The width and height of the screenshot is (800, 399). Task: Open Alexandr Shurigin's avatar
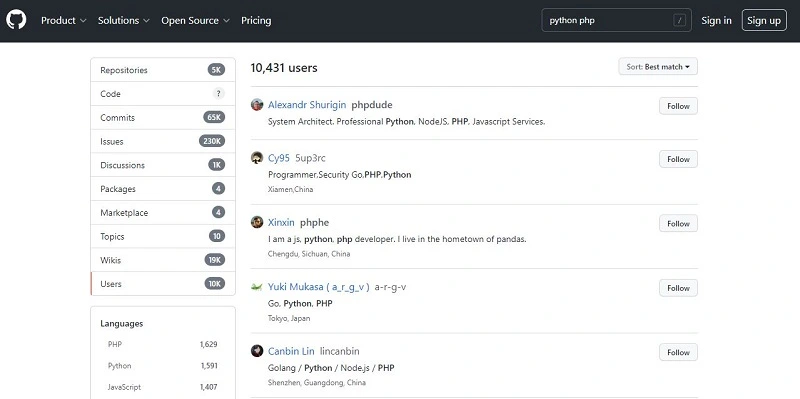pos(257,105)
